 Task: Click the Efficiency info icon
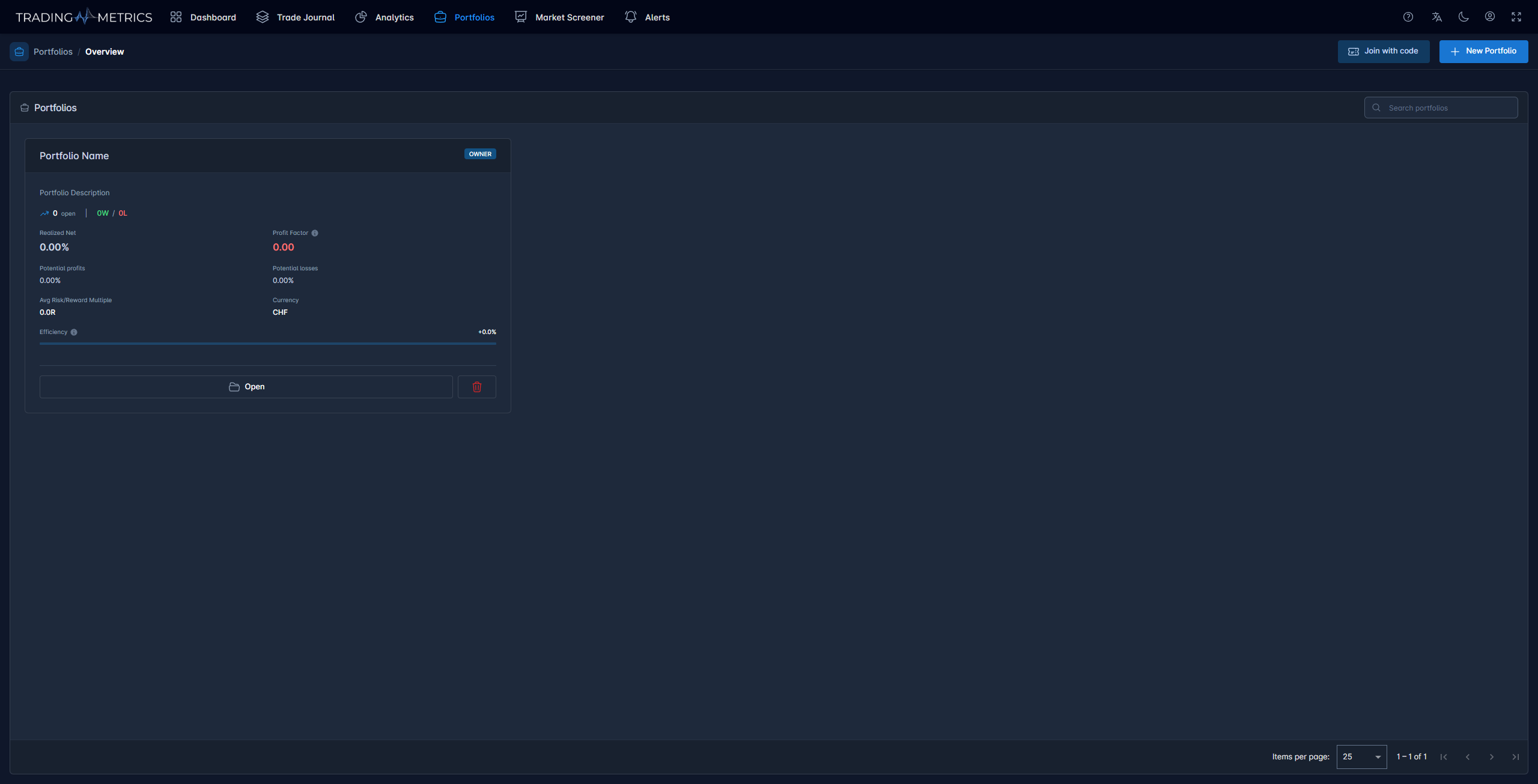pyautogui.click(x=74, y=332)
